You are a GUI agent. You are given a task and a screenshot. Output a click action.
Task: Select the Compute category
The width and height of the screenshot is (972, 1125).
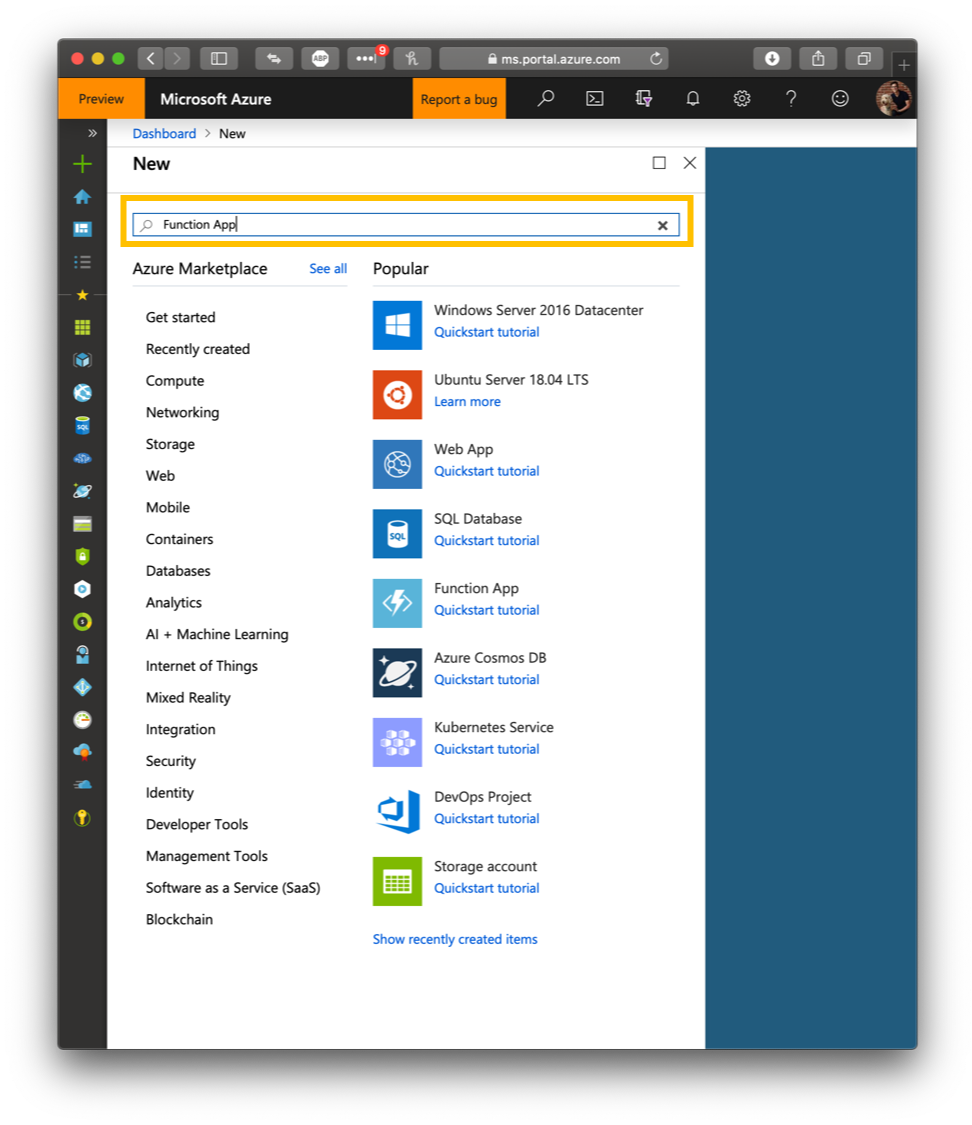pos(175,381)
